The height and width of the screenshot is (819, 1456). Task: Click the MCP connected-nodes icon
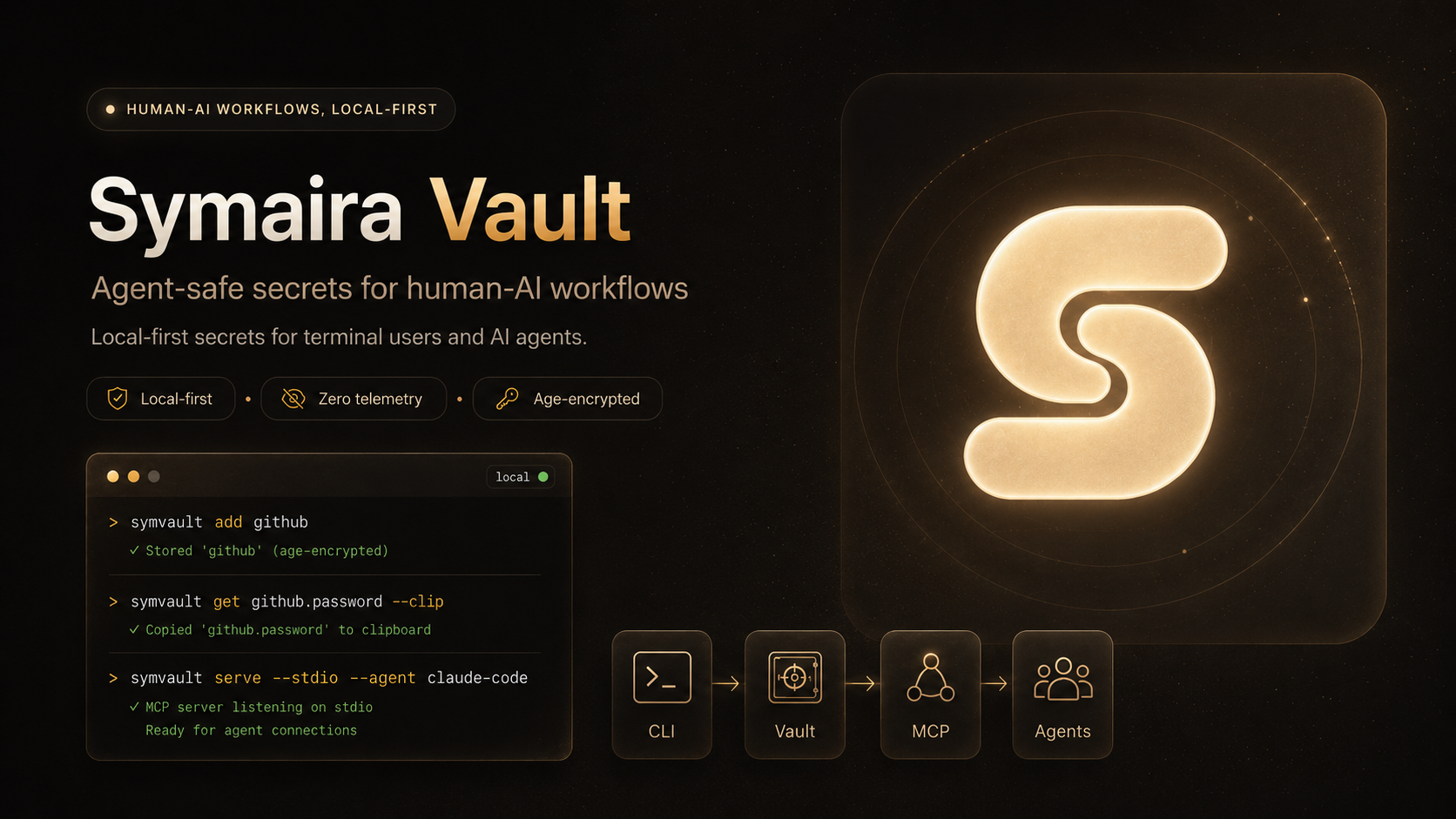coord(930,677)
